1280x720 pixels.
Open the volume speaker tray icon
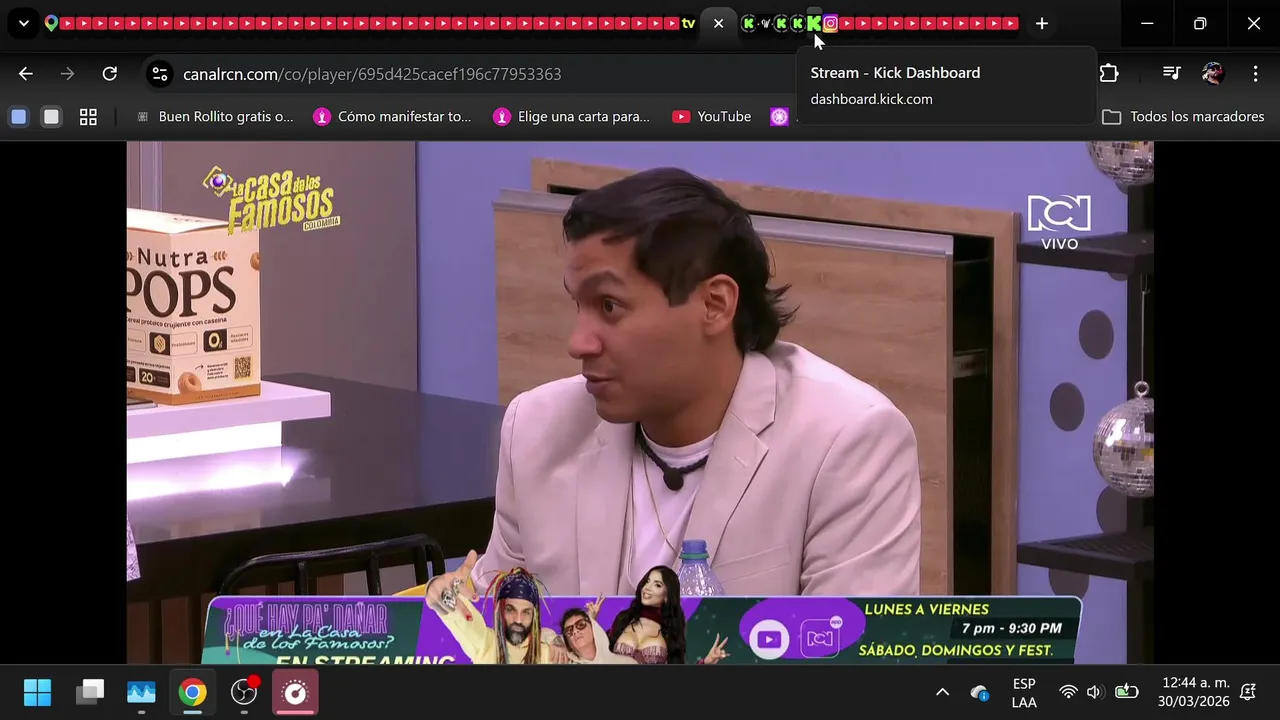tap(1094, 692)
